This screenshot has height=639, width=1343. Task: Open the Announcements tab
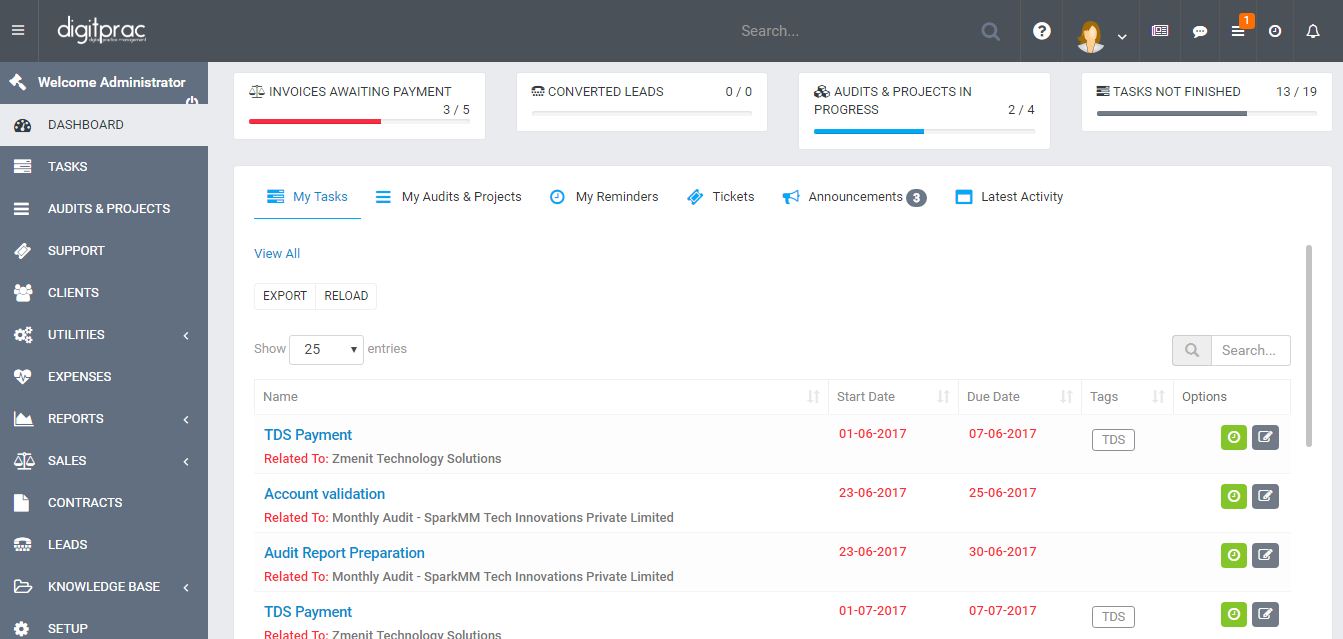coord(853,197)
